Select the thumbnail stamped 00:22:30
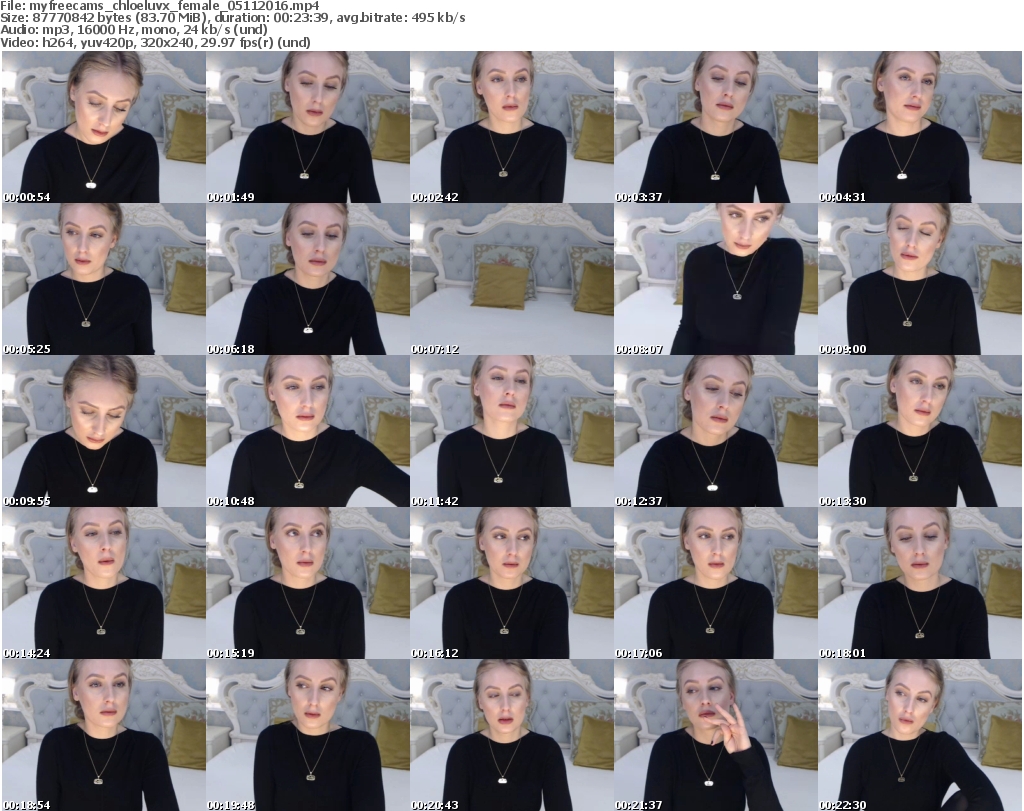The width and height of the screenshot is (1024, 811). coord(920,735)
